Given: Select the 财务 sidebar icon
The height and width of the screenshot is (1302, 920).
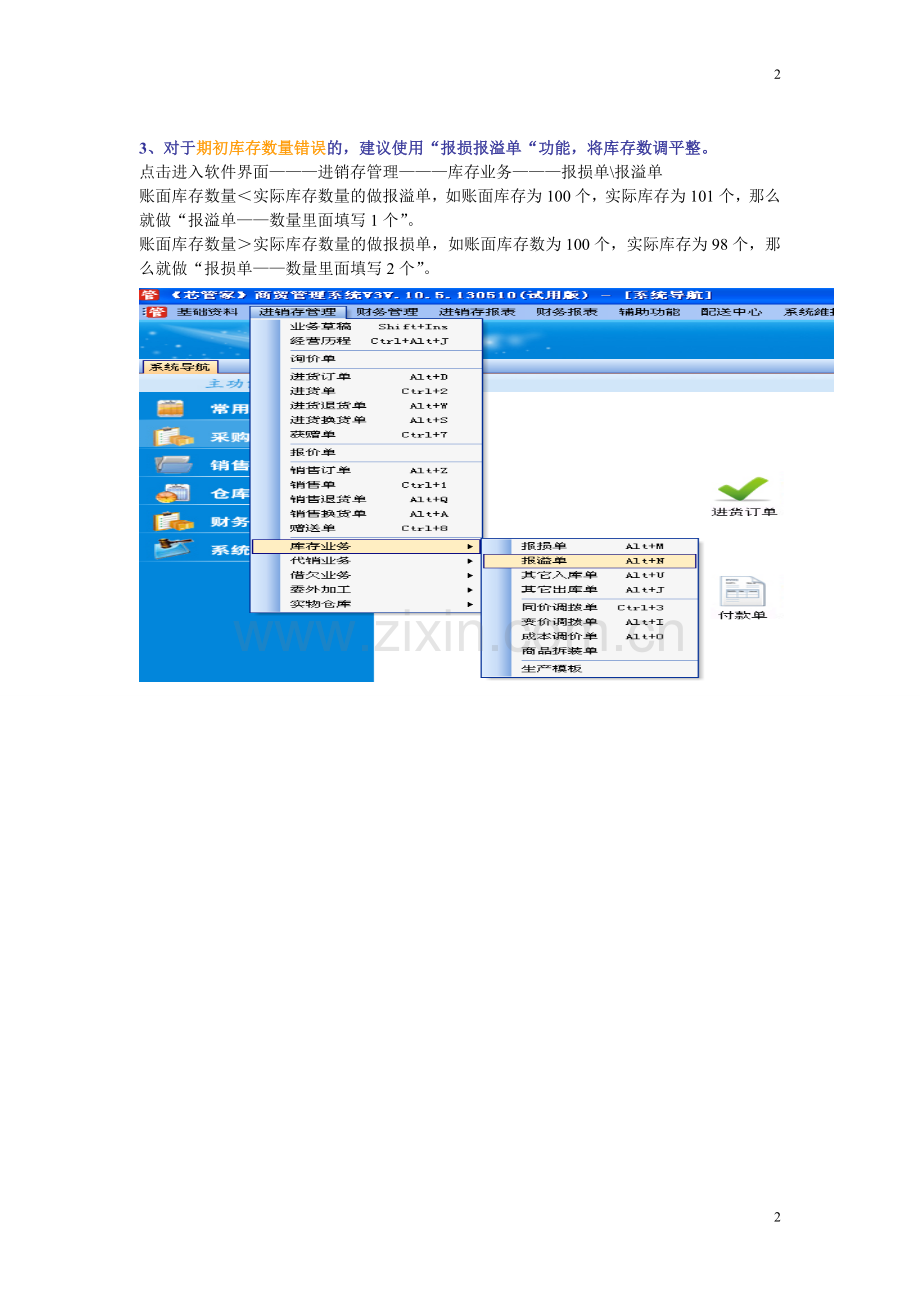Looking at the screenshot, I should point(172,521).
